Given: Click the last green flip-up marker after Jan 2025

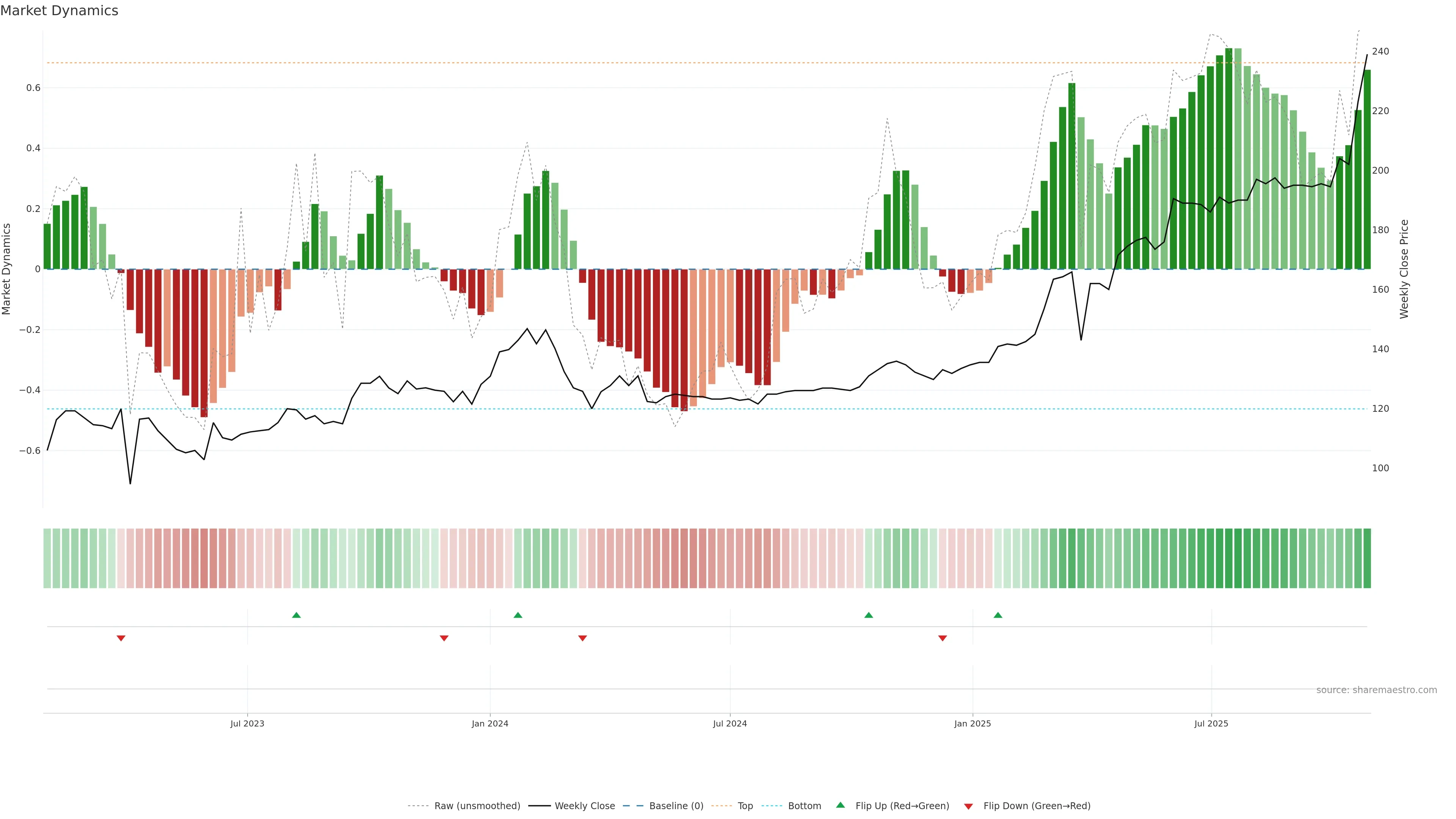Looking at the screenshot, I should 998,615.
